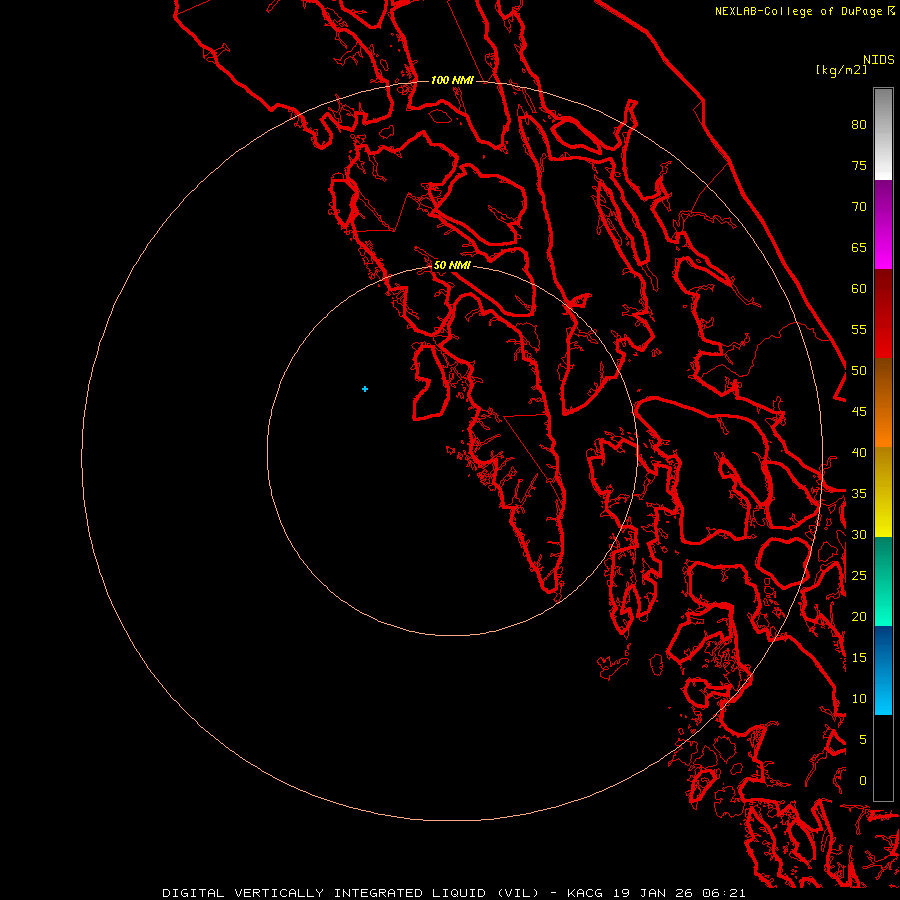This screenshot has width=900, height=900.
Task: Click the 55 value on the color scale
Action: tap(859, 329)
